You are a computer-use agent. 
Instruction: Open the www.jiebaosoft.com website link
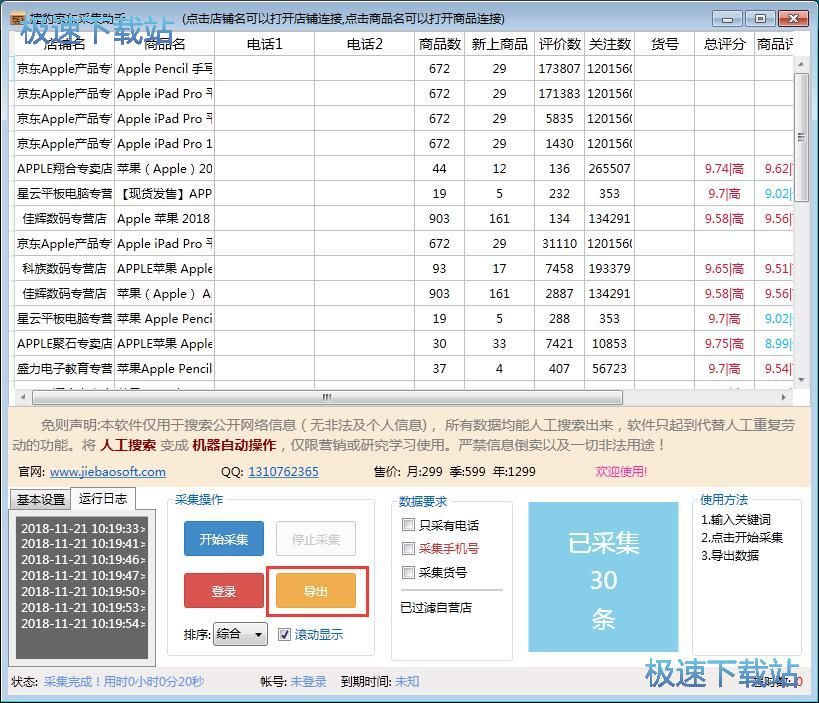[108, 472]
